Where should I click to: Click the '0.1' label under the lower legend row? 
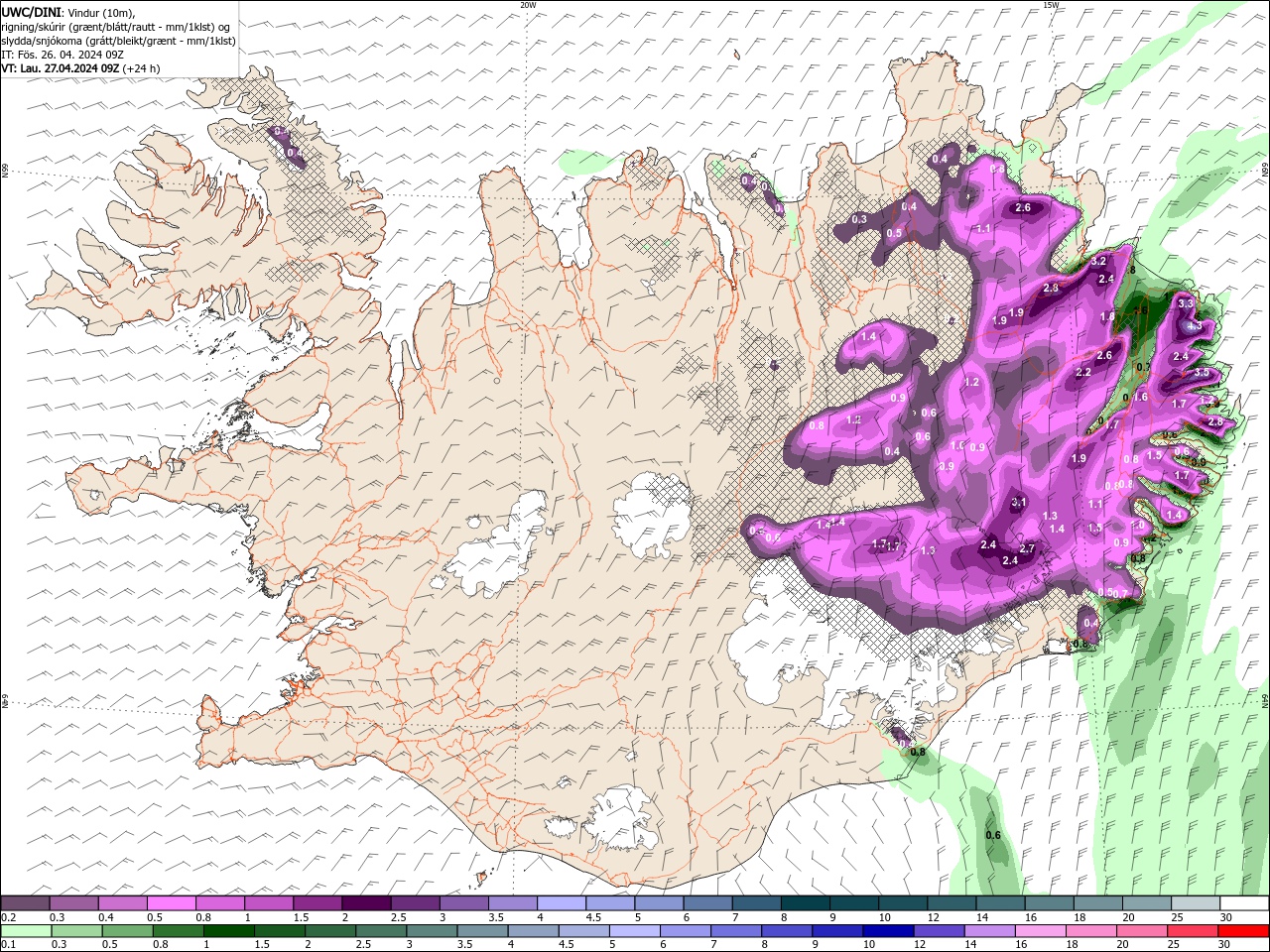(8, 945)
